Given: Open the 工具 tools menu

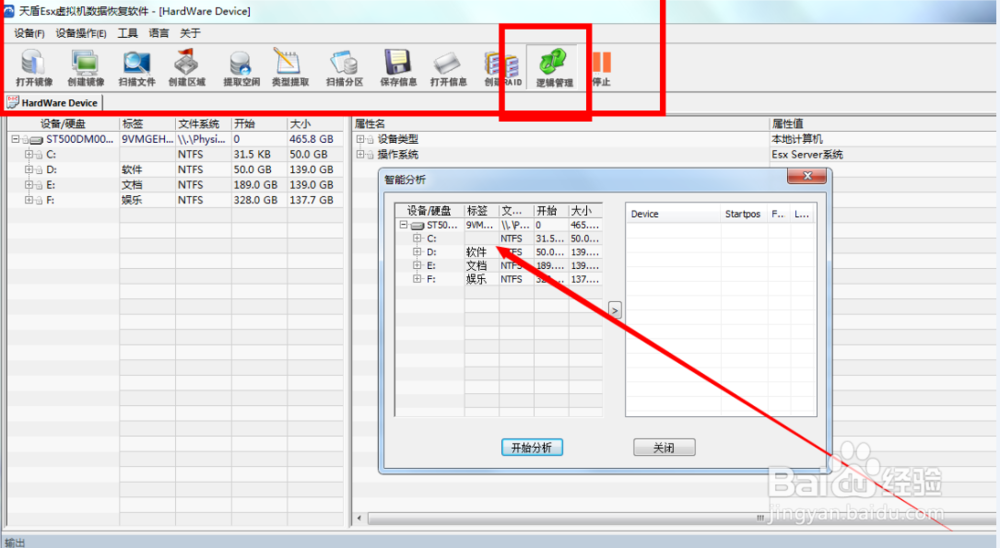Looking at the screenshot, I should (128, 33).
